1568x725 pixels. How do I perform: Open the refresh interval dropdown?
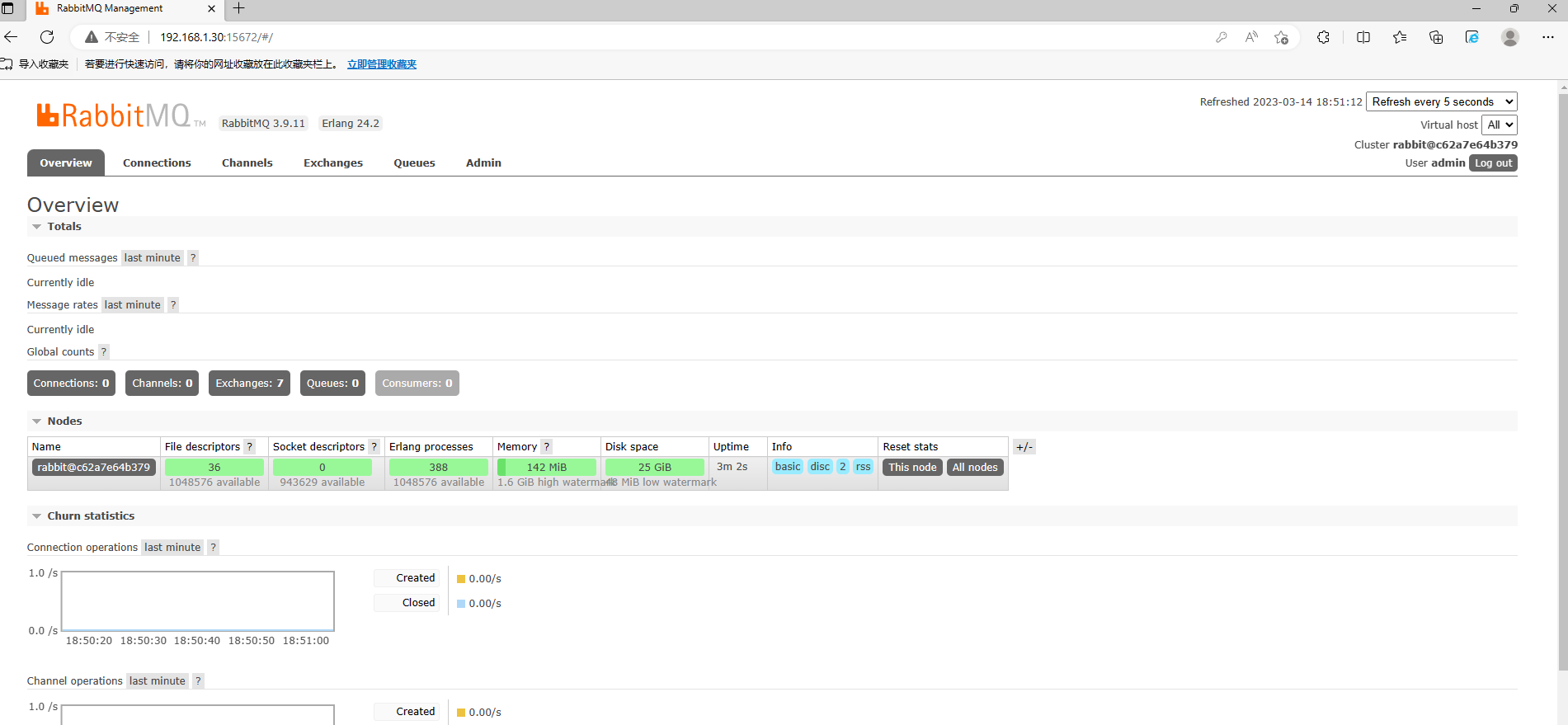tap(1442, 101)
